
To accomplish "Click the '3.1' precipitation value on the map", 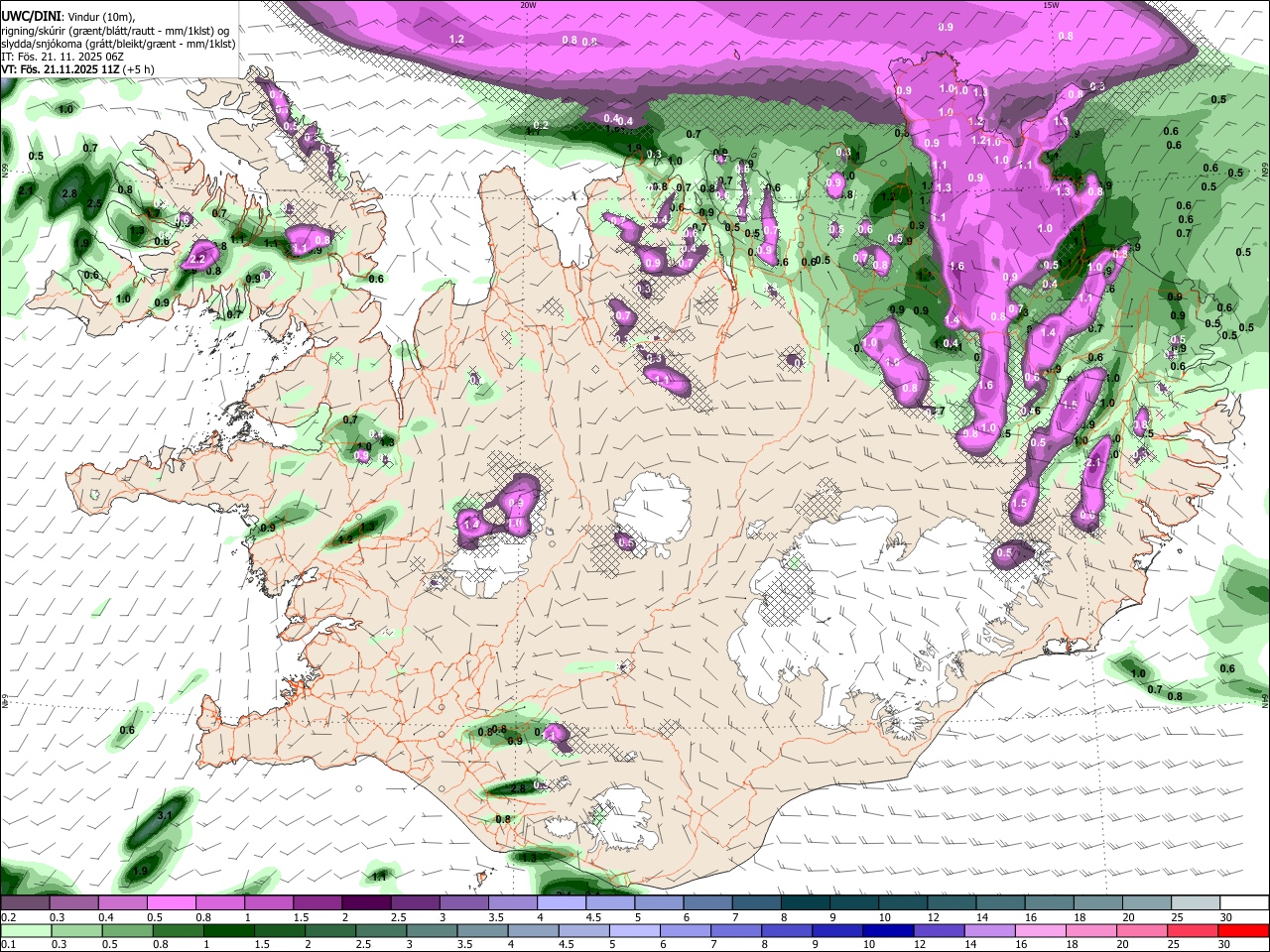I will (x=166, y=816).
